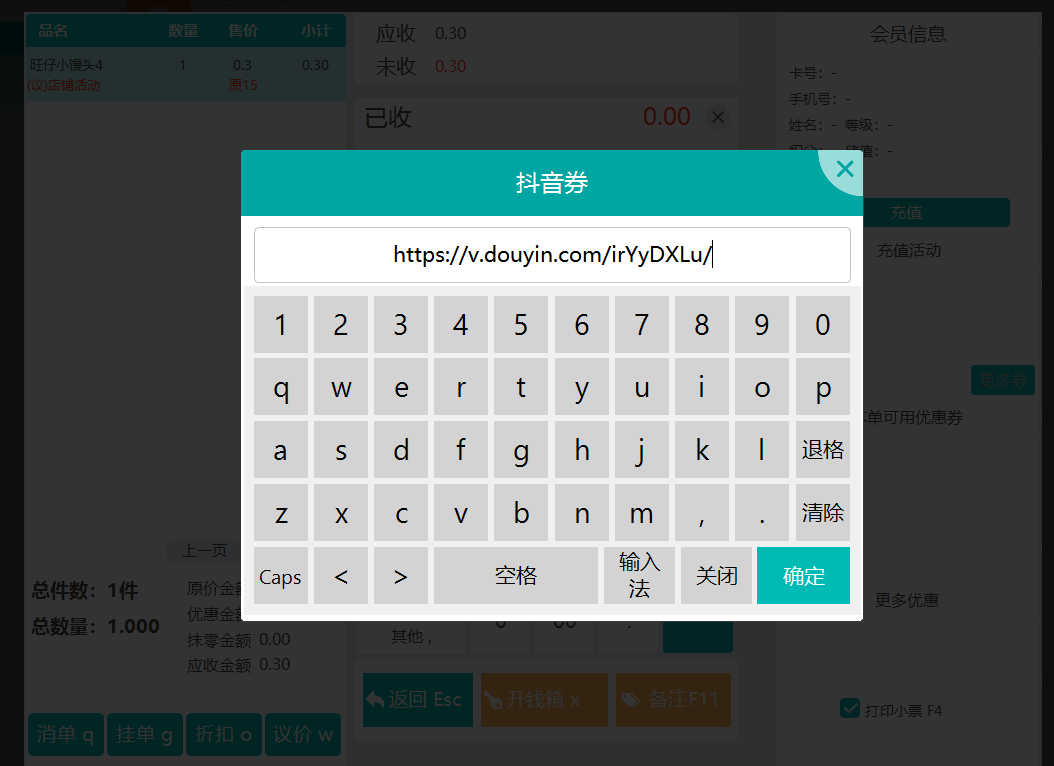Tap the letter l key
Viewport: 1054px width, 766px height.
coord(762,450)
